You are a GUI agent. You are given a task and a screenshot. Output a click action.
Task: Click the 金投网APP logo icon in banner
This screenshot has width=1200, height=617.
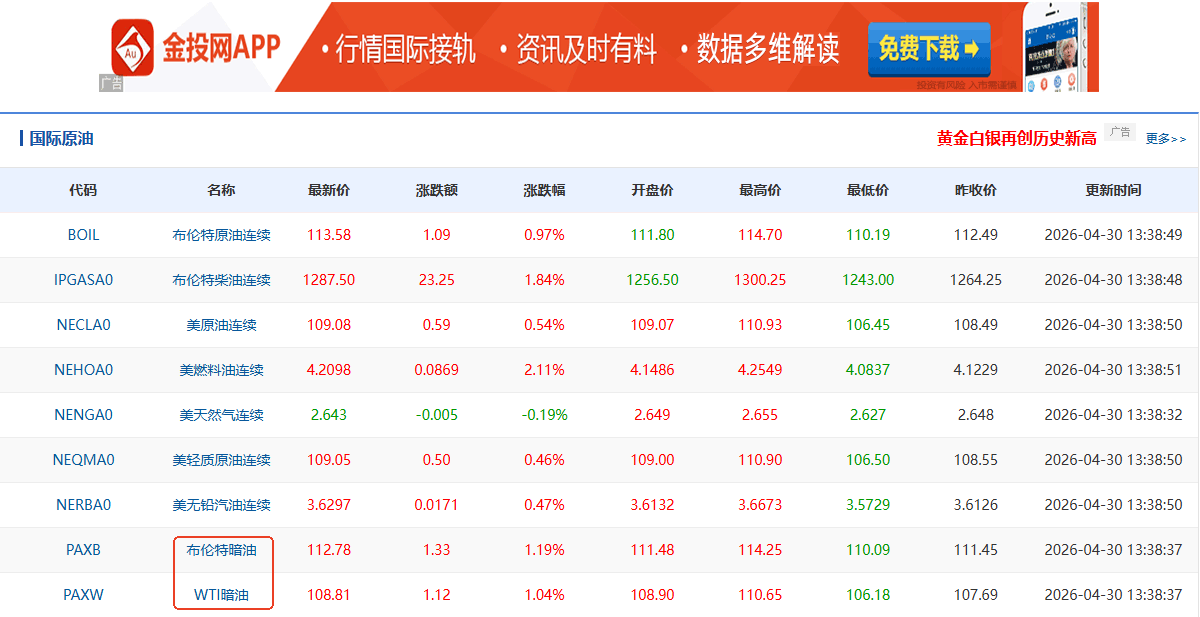pyautogui.click(x=132, y=47)
